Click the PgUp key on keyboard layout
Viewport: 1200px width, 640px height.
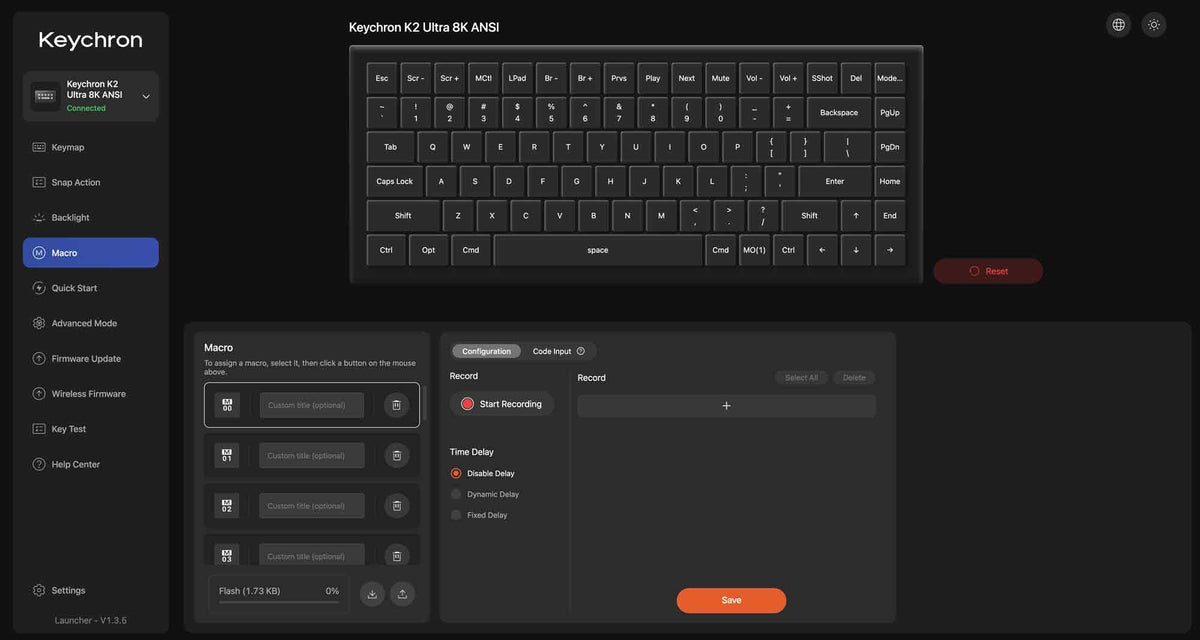890,112
